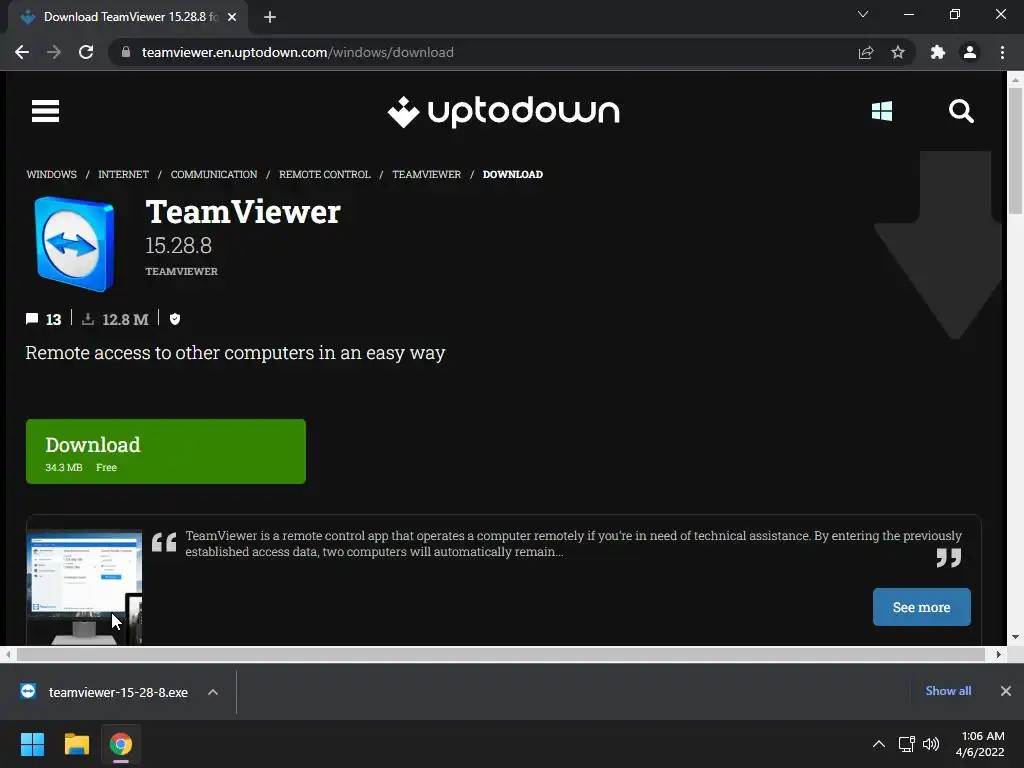Click the TeamViewer screenshot thumbnail
This screenshot has width=1024, height=768.
[84, 587]
